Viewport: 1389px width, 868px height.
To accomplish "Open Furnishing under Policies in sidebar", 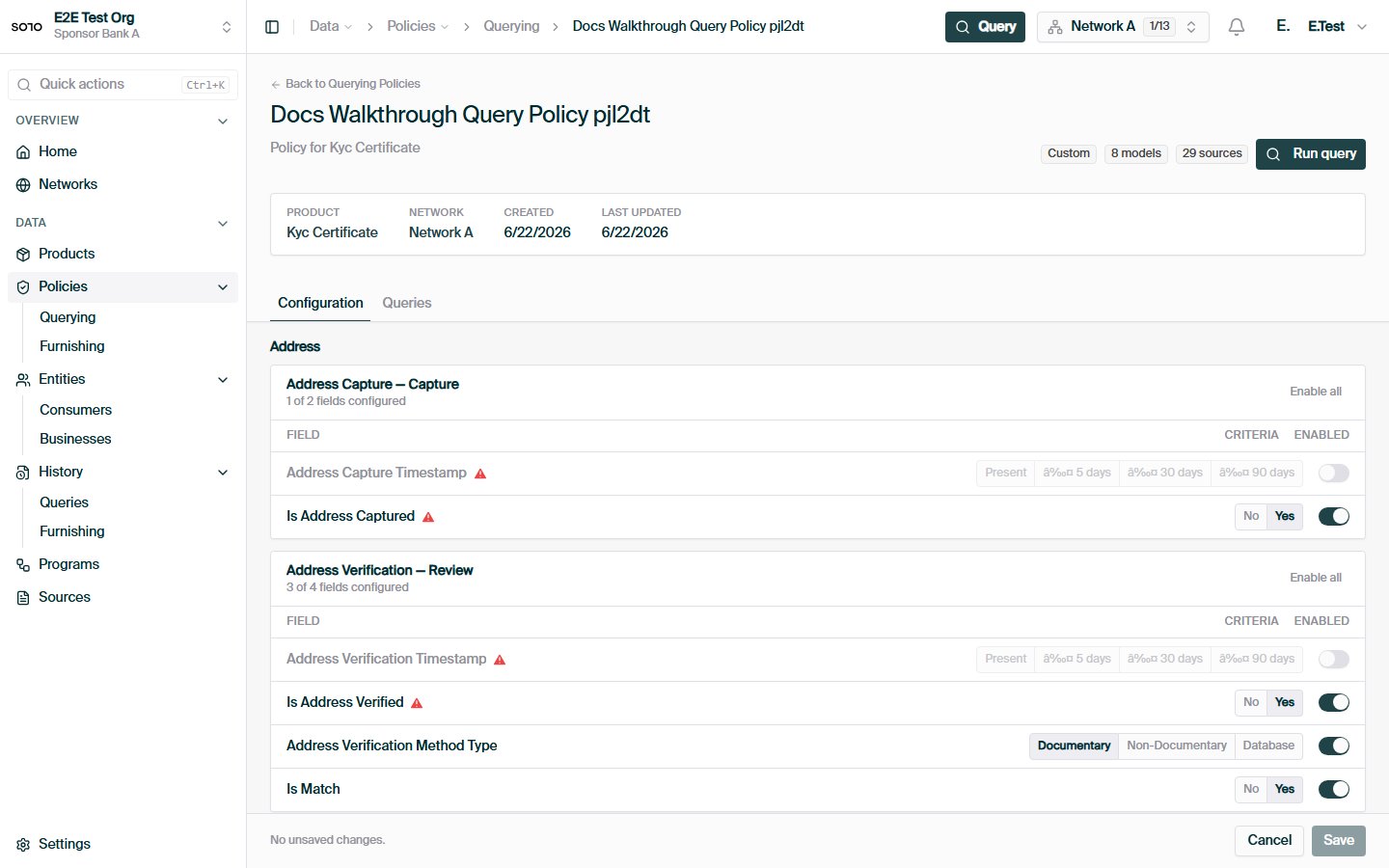I will [x=72, y=346].
